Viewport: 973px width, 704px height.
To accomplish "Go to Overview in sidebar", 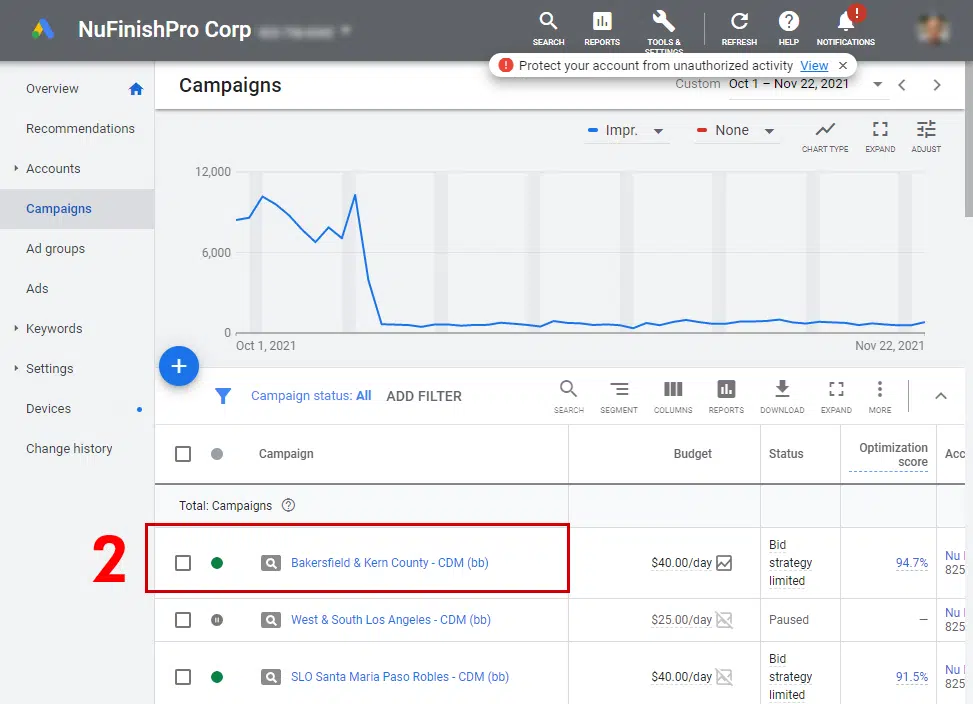I will coord(52,89).
